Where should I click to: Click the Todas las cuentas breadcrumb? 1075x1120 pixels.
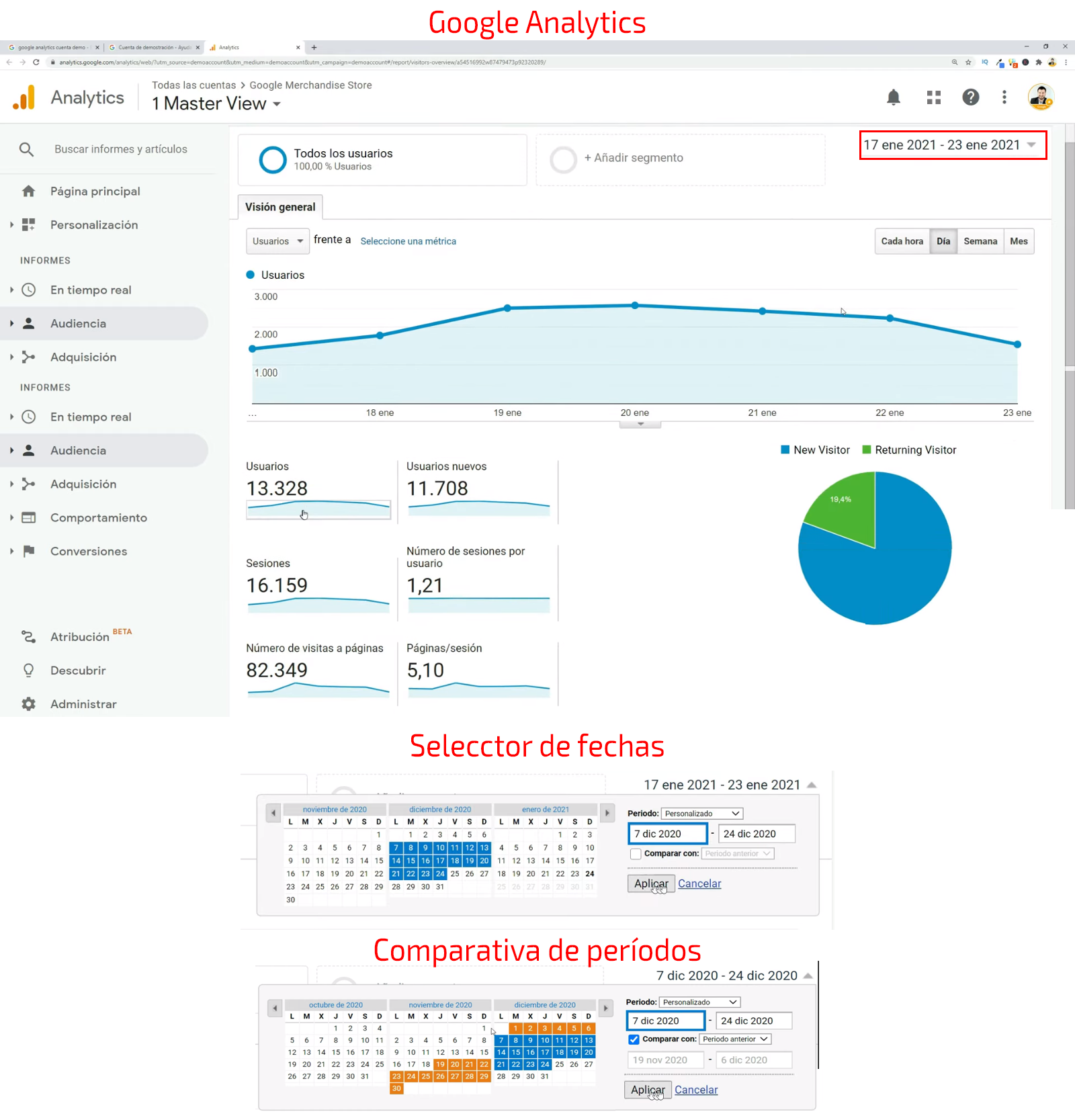pos(193,85)
